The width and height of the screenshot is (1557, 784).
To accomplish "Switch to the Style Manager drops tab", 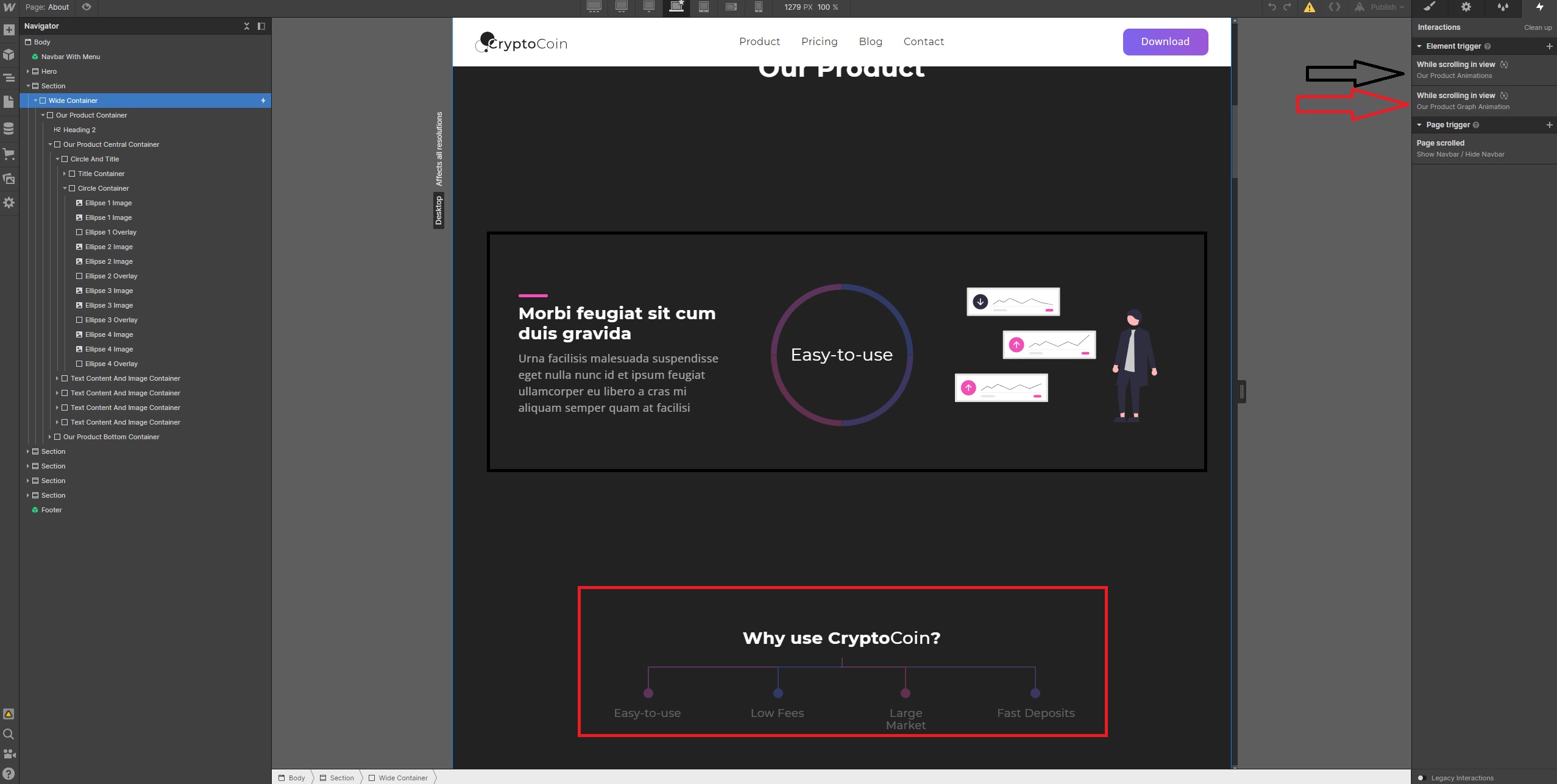I will (x=1503, y=7).
